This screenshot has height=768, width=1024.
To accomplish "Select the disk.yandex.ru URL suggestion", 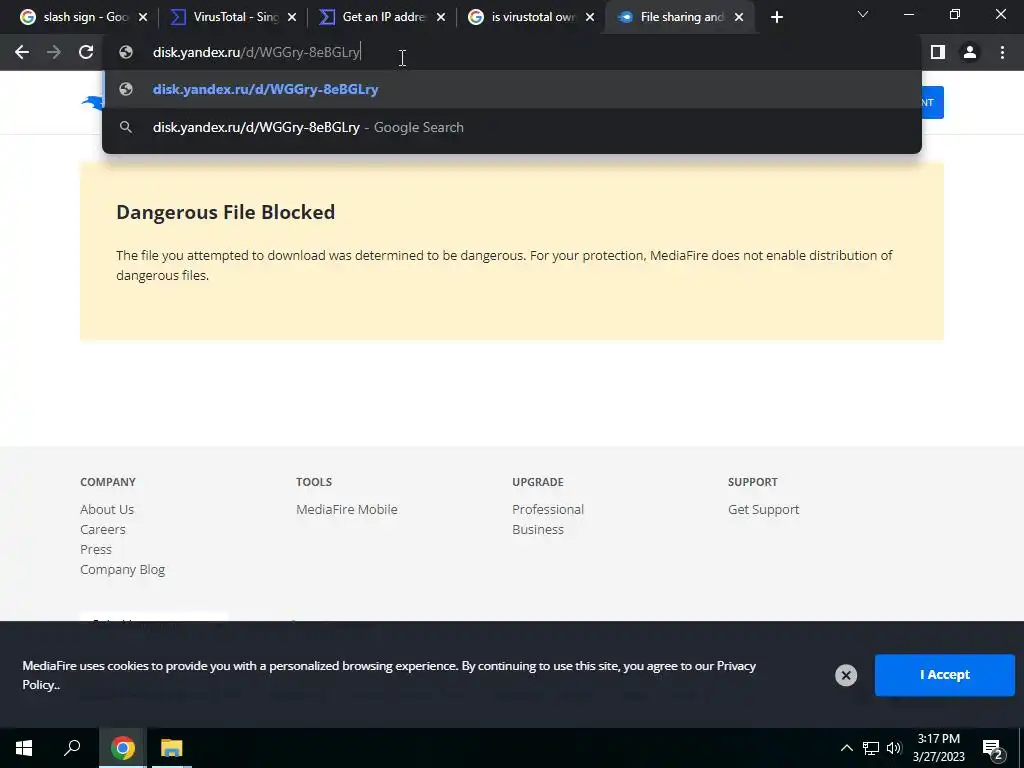I will tap(512, 89).
